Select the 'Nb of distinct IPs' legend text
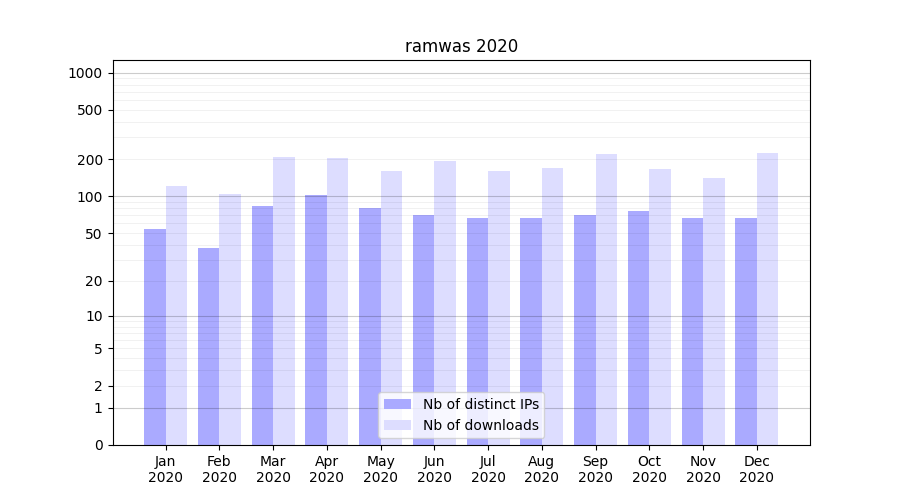The width and height of the screenshot is (900, 500). (480, 404)
